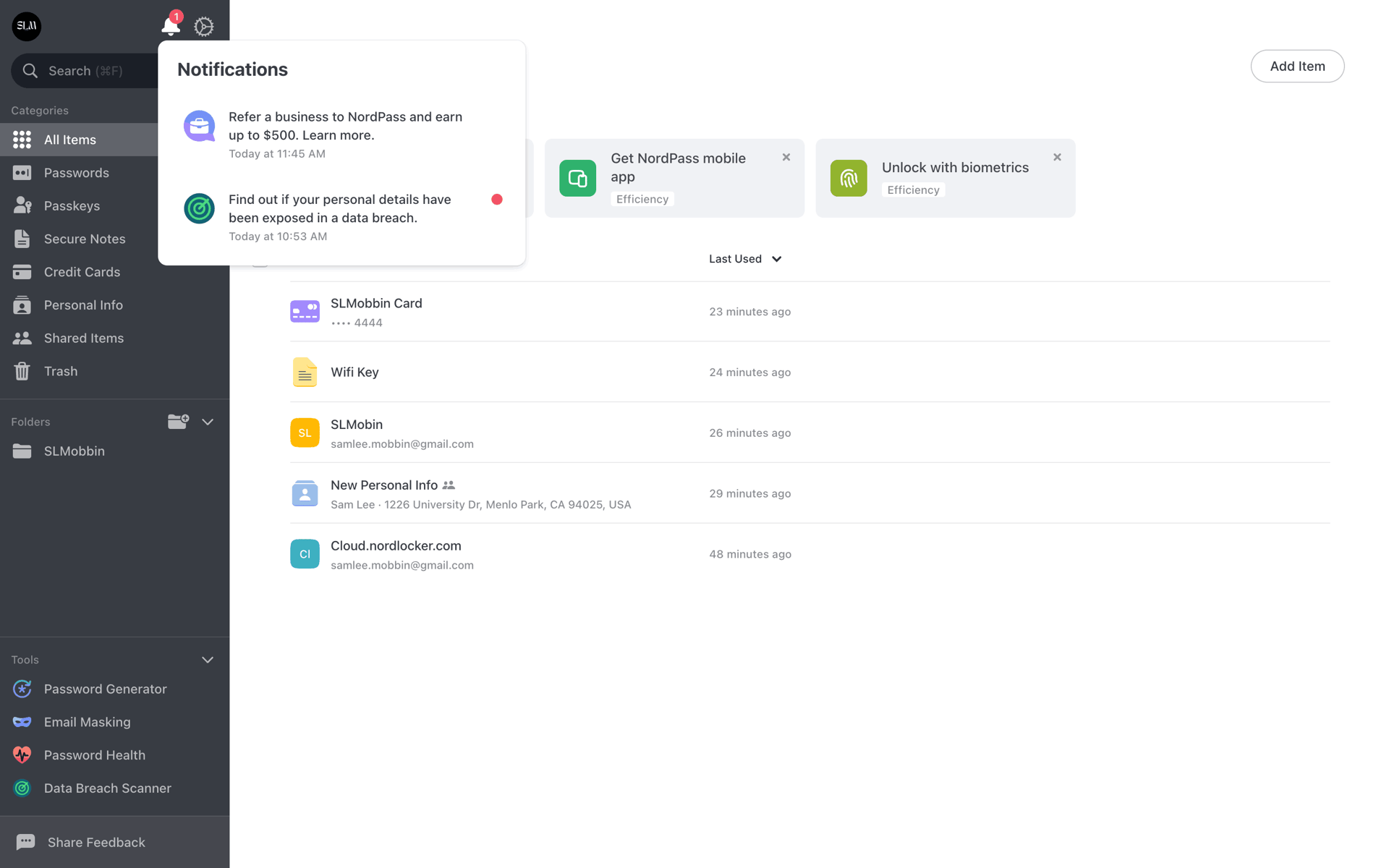This screenshot has width=1389, height=868.
Task: Click the CI teal avatar icon
Action: 305,554
